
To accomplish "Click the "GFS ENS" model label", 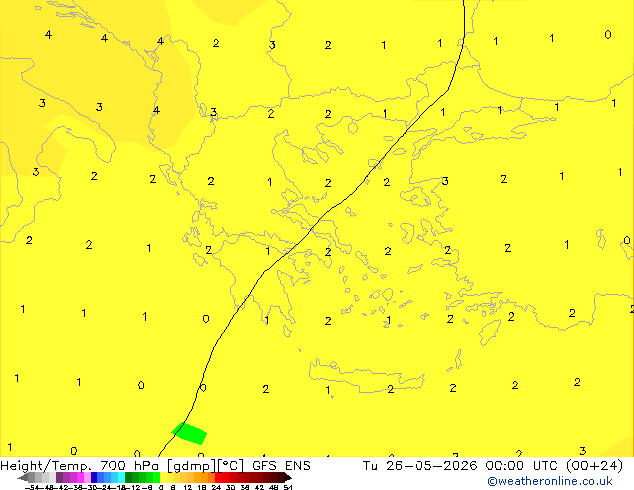I will tap(281, 466).
